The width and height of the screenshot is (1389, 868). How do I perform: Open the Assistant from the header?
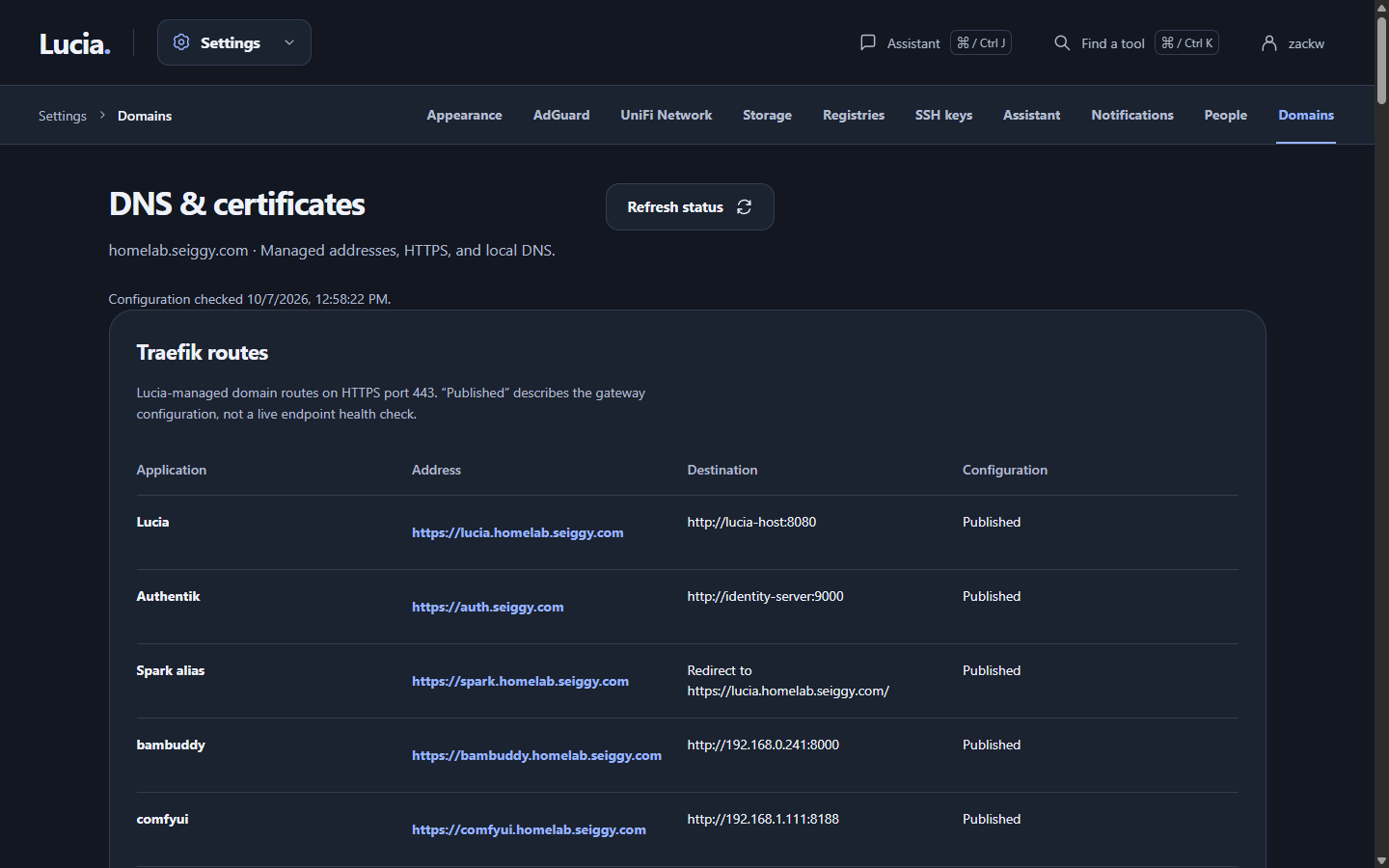(935, 42)
